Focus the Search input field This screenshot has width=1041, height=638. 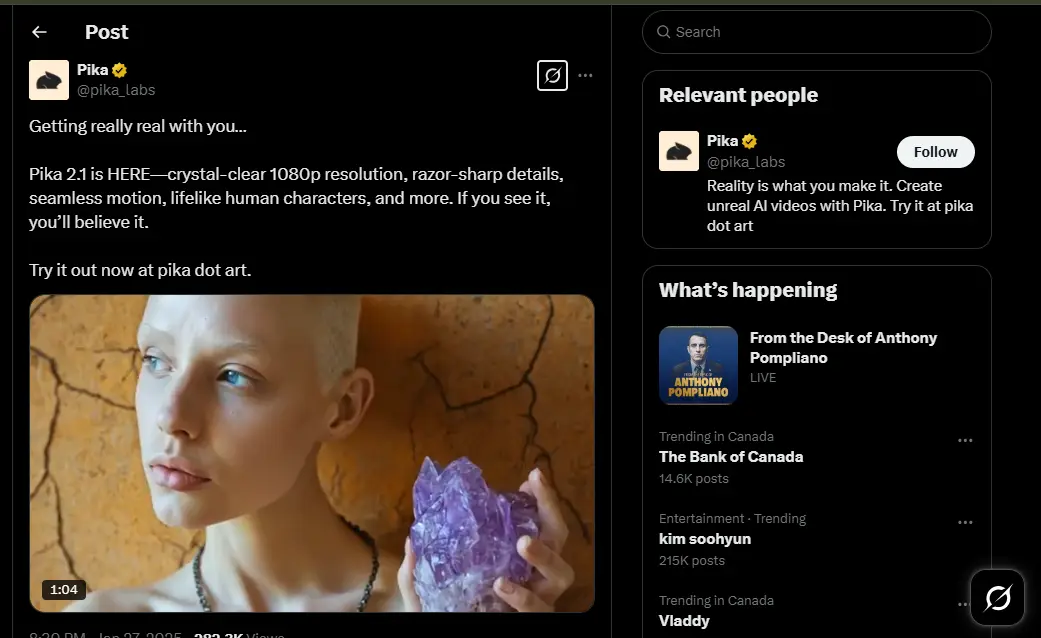tap(817, 32)
